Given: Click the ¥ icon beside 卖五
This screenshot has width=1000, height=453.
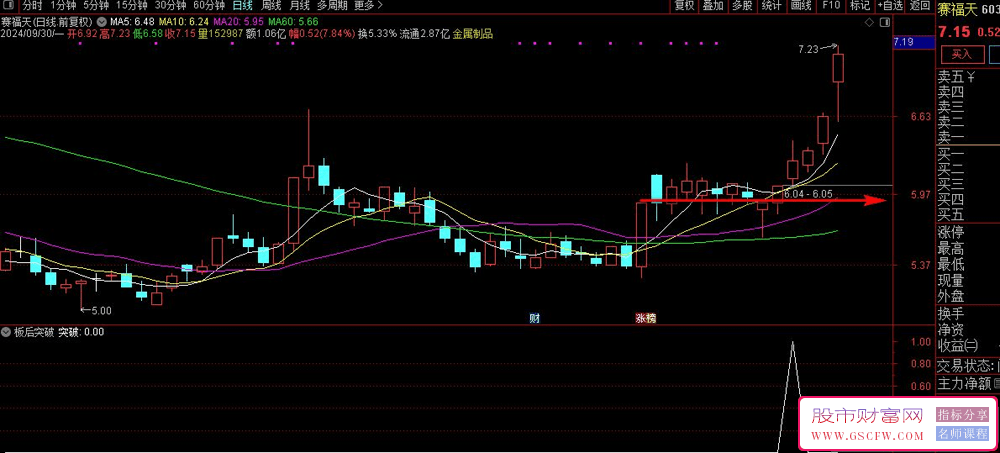Looking at the screenshot, I should click(973, 77).
